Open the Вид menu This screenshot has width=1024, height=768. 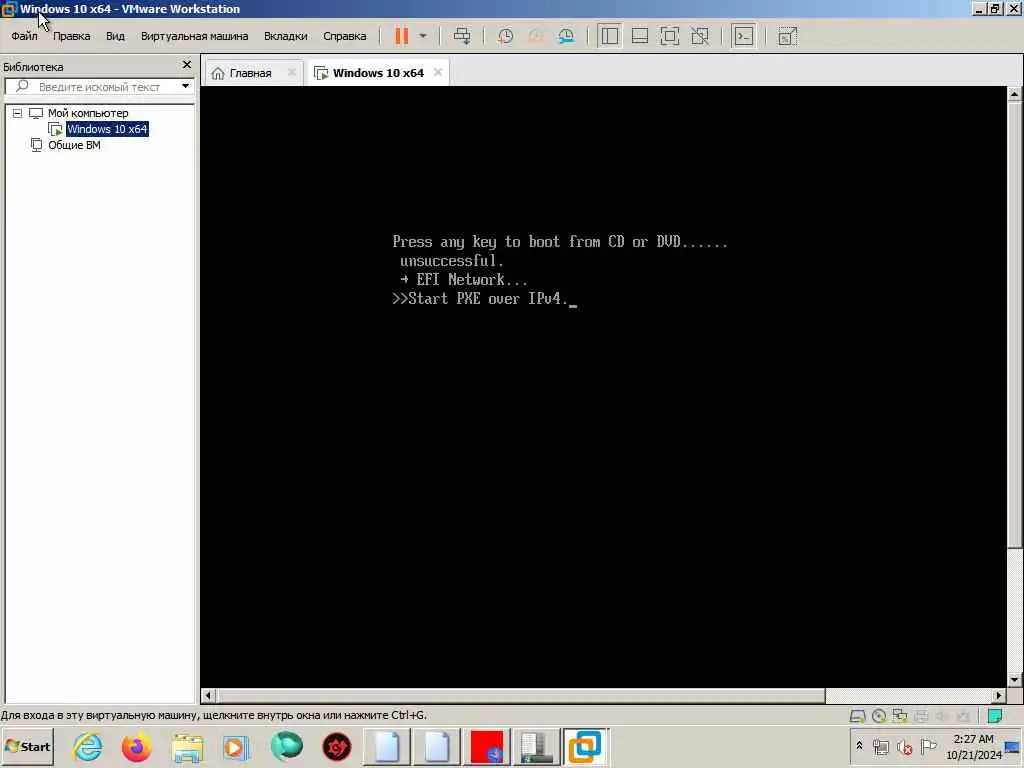pos(116,36)
